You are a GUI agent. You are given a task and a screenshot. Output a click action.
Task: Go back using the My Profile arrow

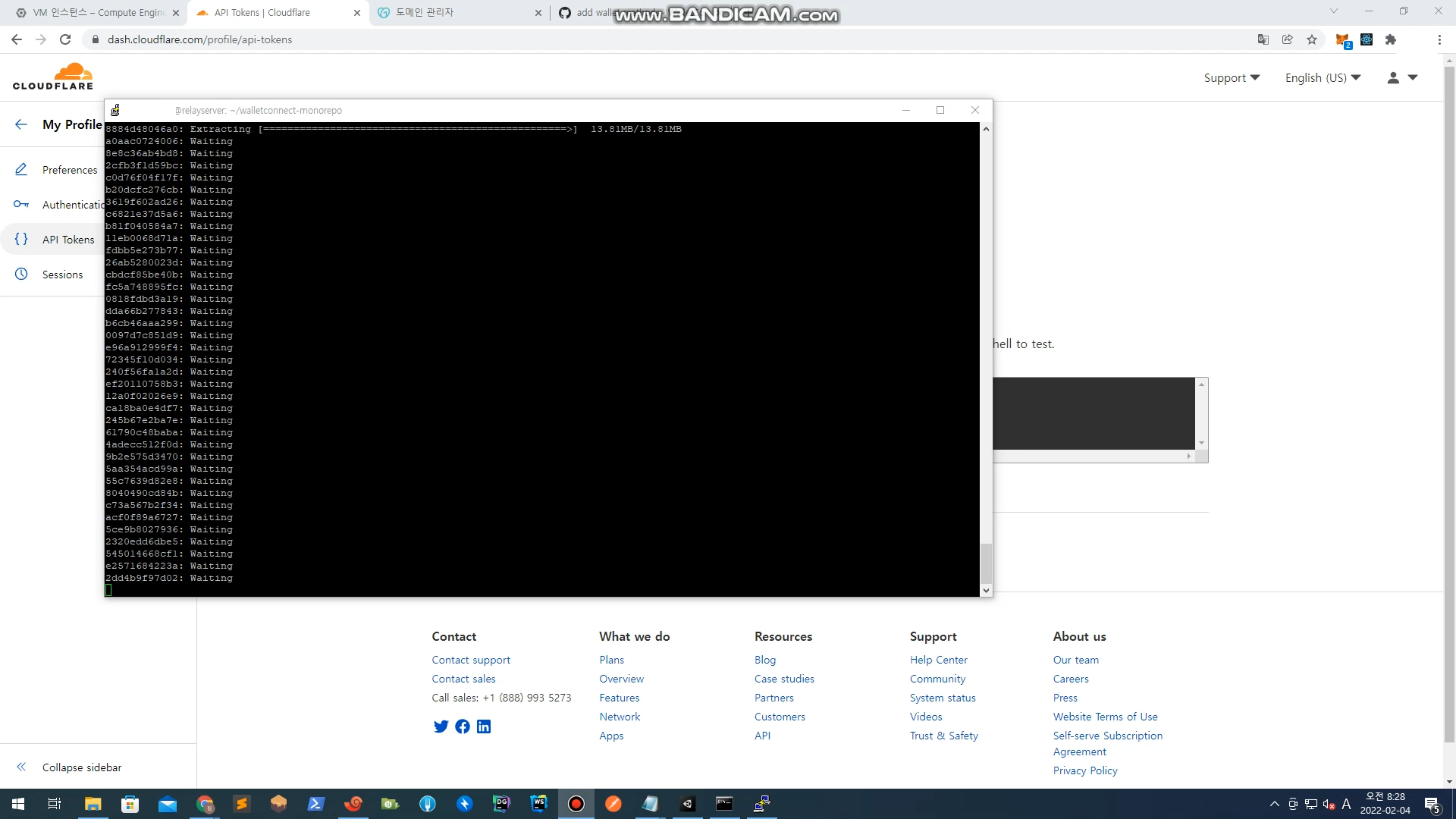click(x=21, y=124)
